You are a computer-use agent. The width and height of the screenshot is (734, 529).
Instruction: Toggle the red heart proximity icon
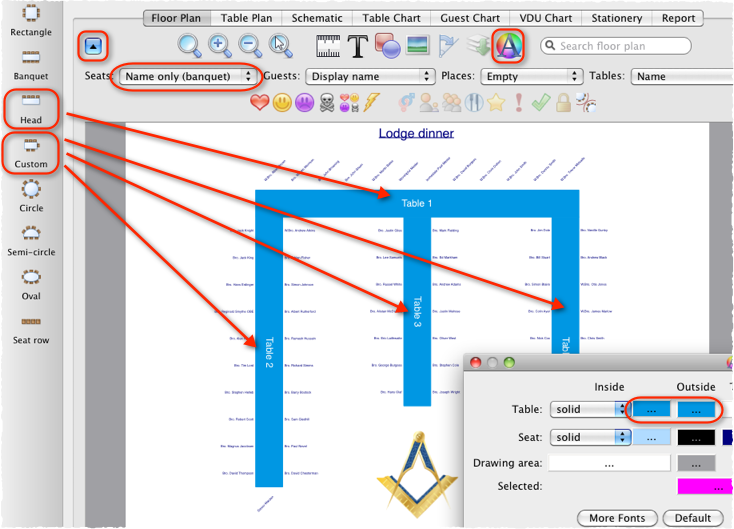point(260,102)
